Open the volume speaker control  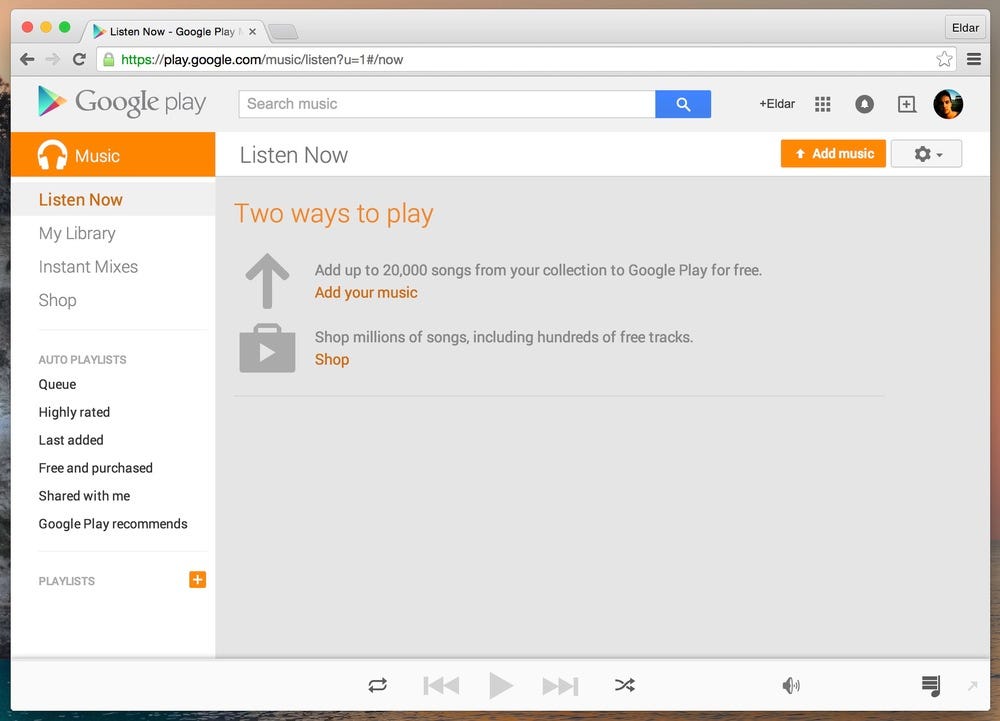[x=791, y=685]
